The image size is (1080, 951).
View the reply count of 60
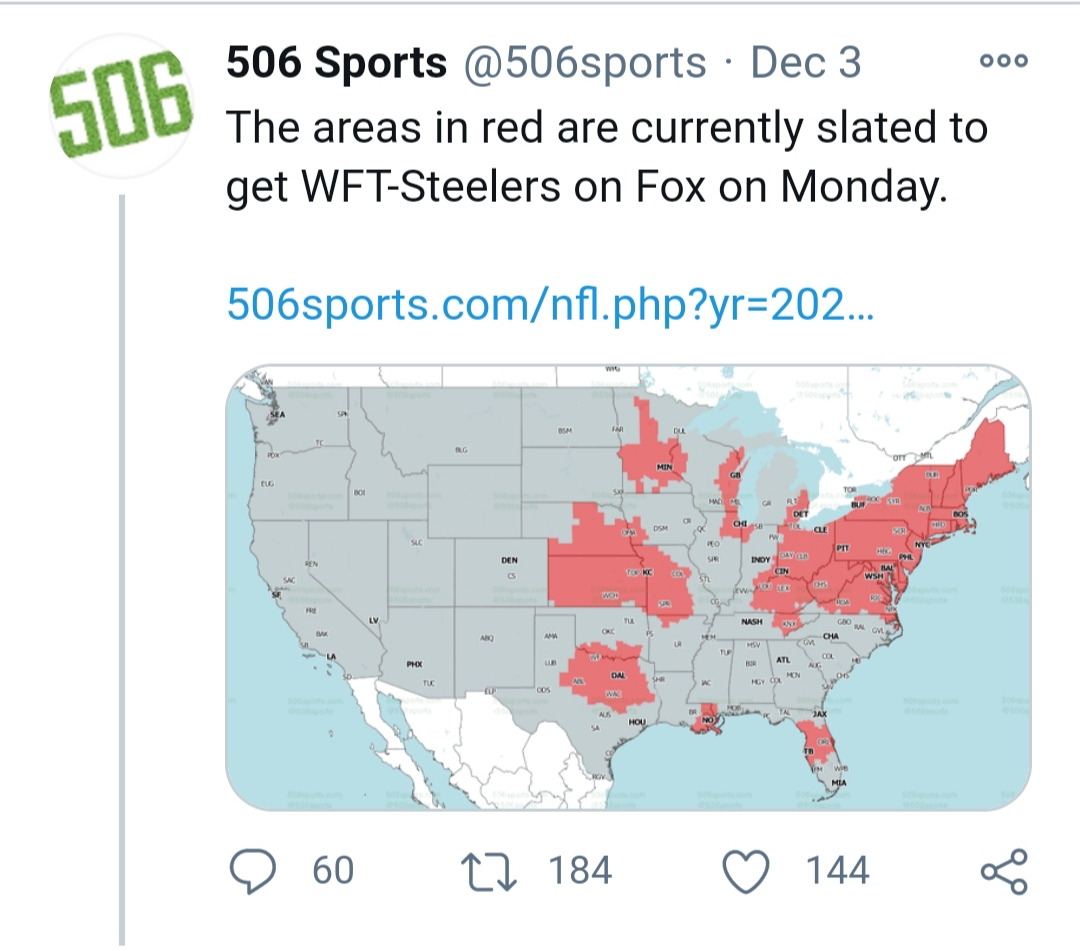point(333,870)
